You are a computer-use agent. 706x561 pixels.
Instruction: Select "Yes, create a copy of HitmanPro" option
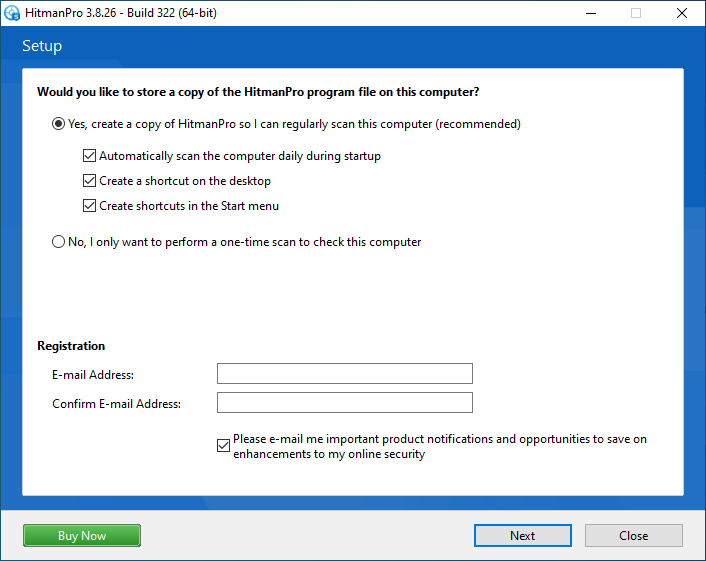(59, 124)
